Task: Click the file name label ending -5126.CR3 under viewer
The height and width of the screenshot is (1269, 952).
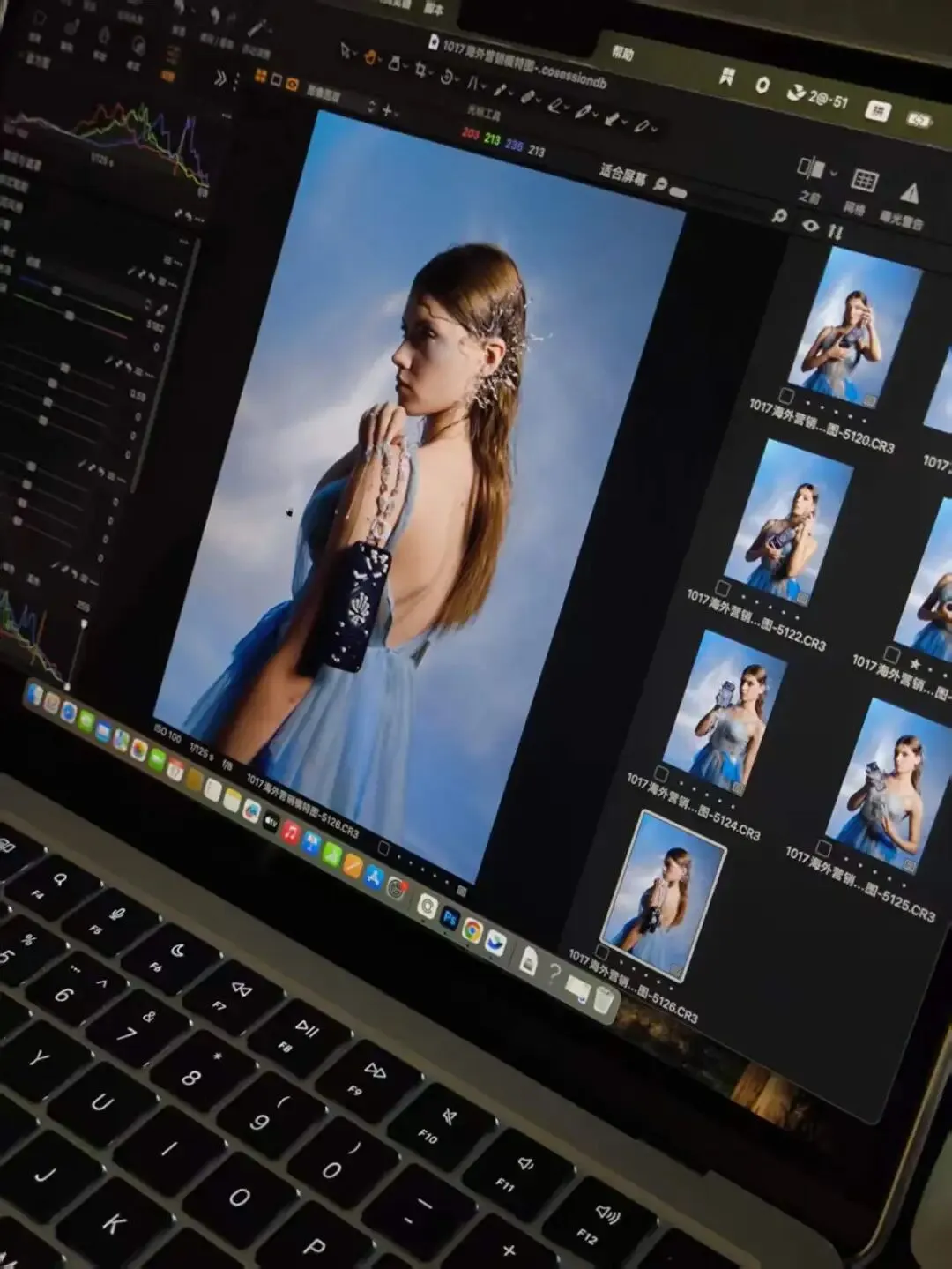Action: (302, 806)
